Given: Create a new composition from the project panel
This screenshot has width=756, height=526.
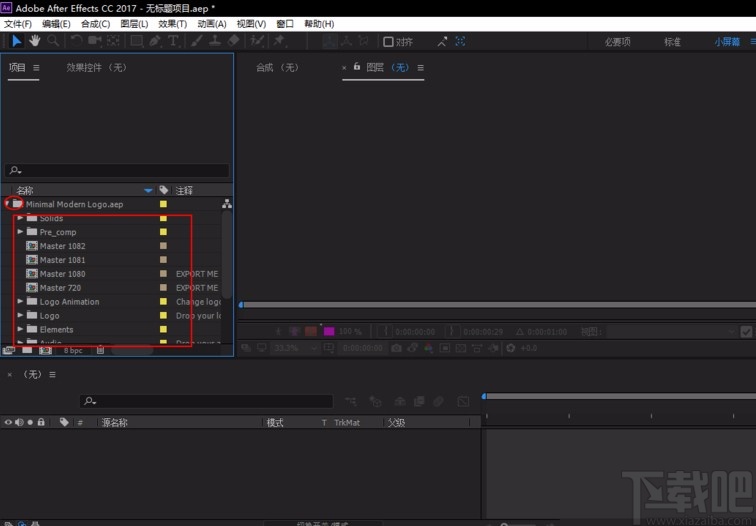Looking at the screenshot, I should pos(45,351).
